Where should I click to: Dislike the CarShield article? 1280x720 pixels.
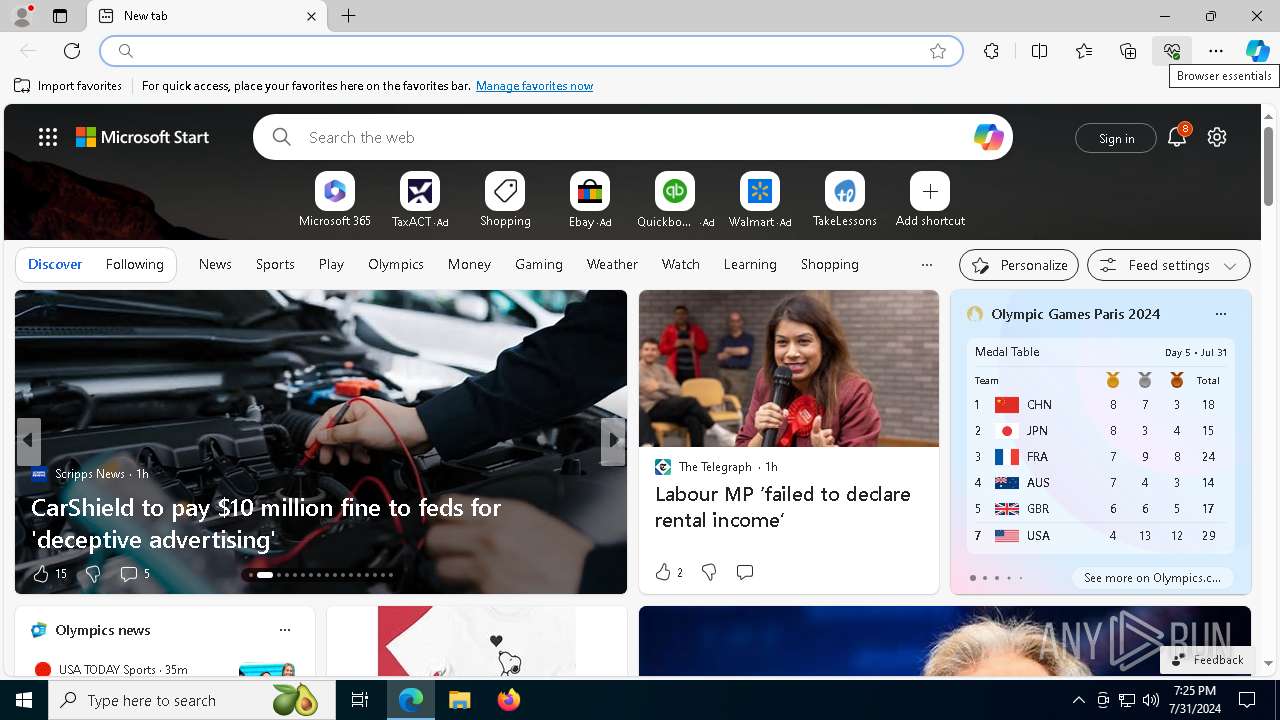pyautogui.click(x=92, y=573)
